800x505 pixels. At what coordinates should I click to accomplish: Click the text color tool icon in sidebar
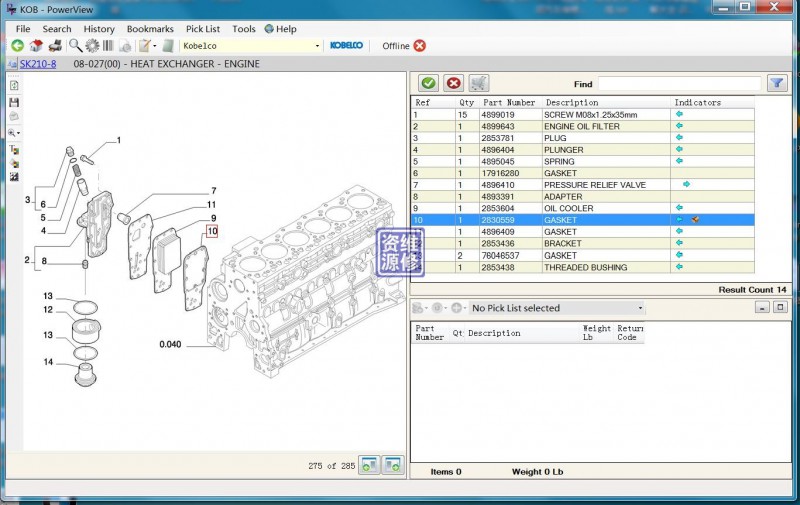pyautogui.click(x=14, y=149)
